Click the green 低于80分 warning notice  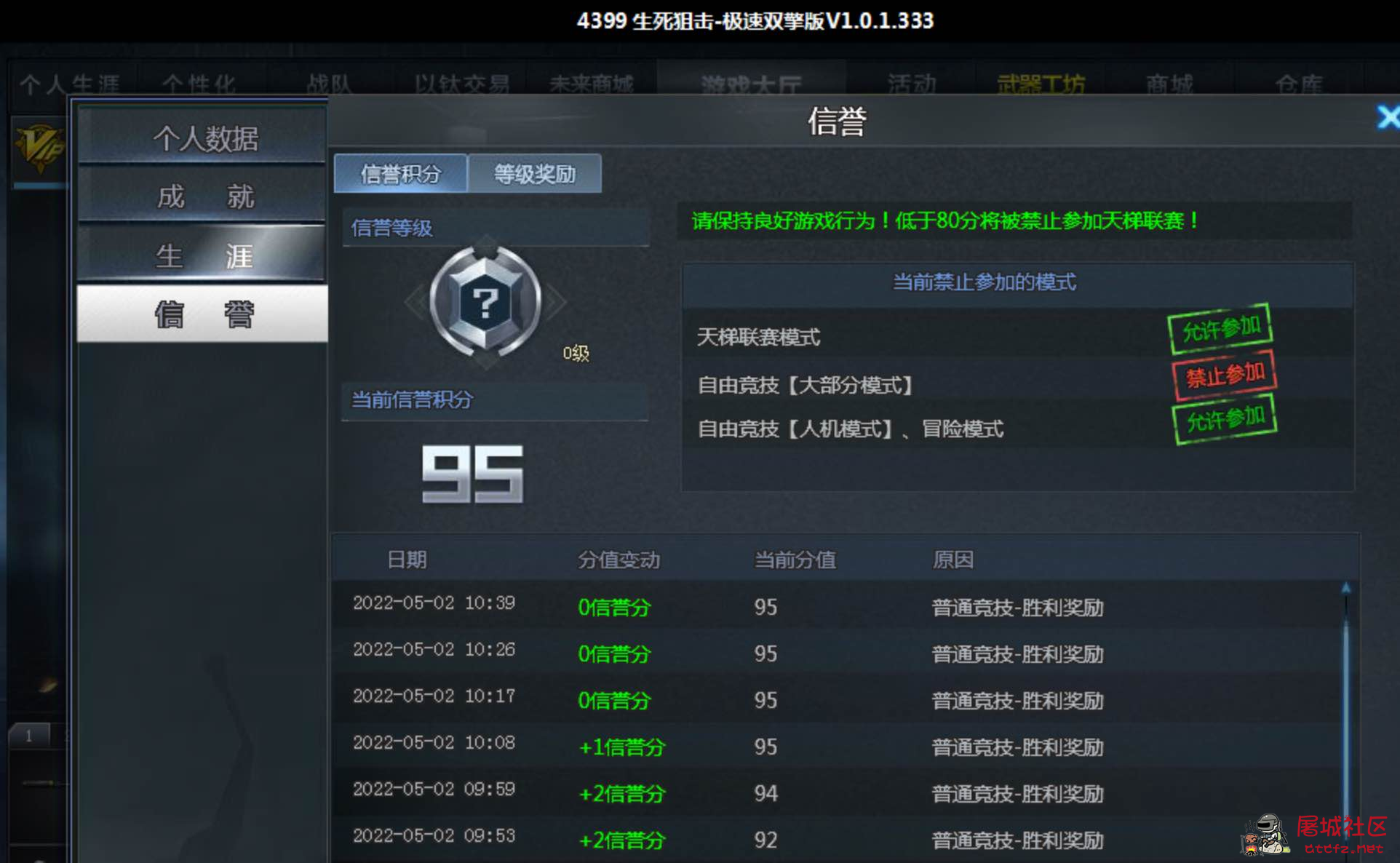coord(944,220)
